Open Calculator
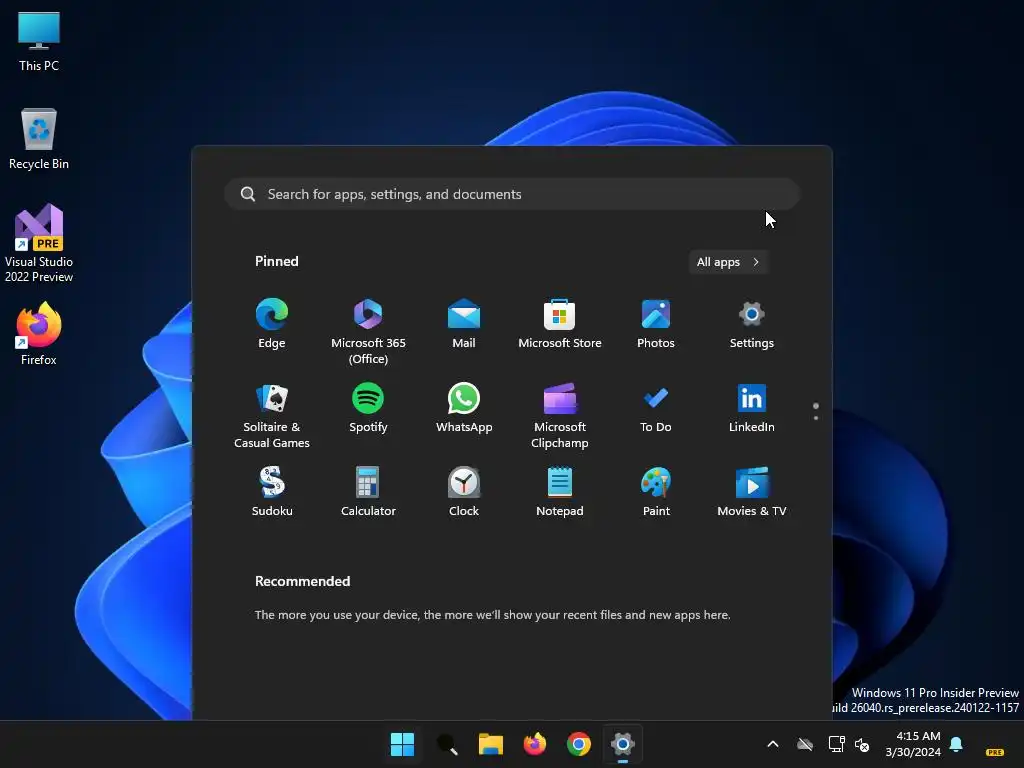The height and width of the screenshot is (768, 1024). tap(368, 492)
